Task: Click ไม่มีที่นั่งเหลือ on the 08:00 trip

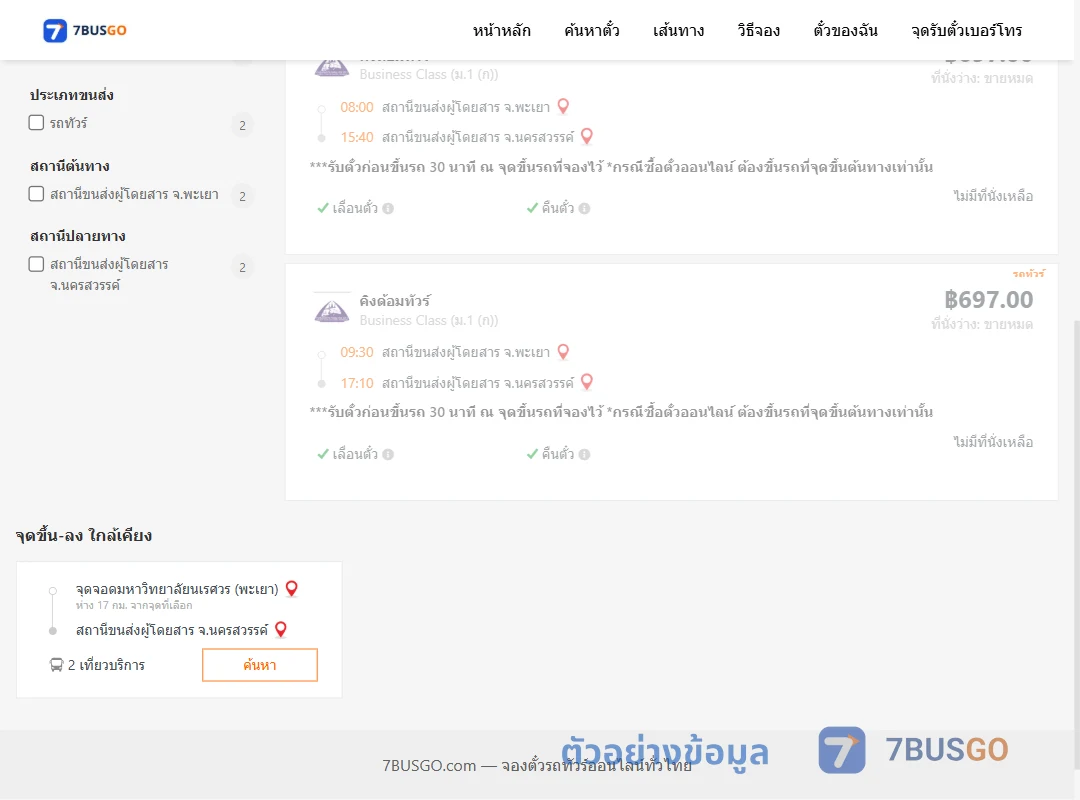Action: (993, 196)
